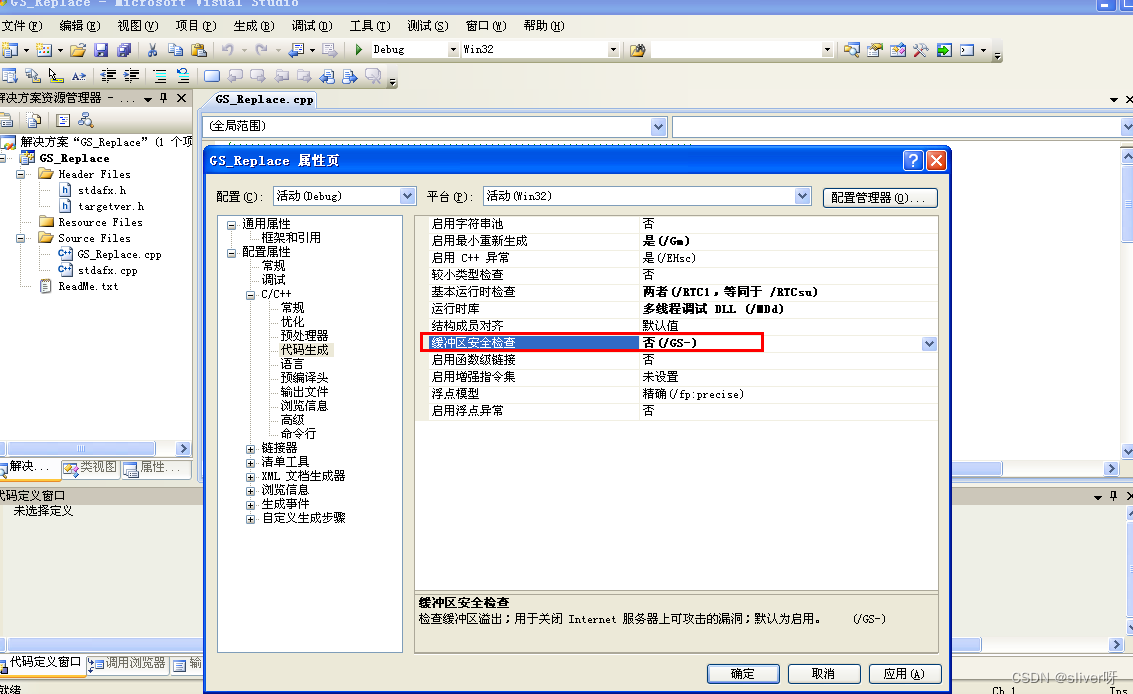The width and height of the screenshot is (1133, 694).
Task: Click the Paste toolbar icon
Action: click(199, 48)
